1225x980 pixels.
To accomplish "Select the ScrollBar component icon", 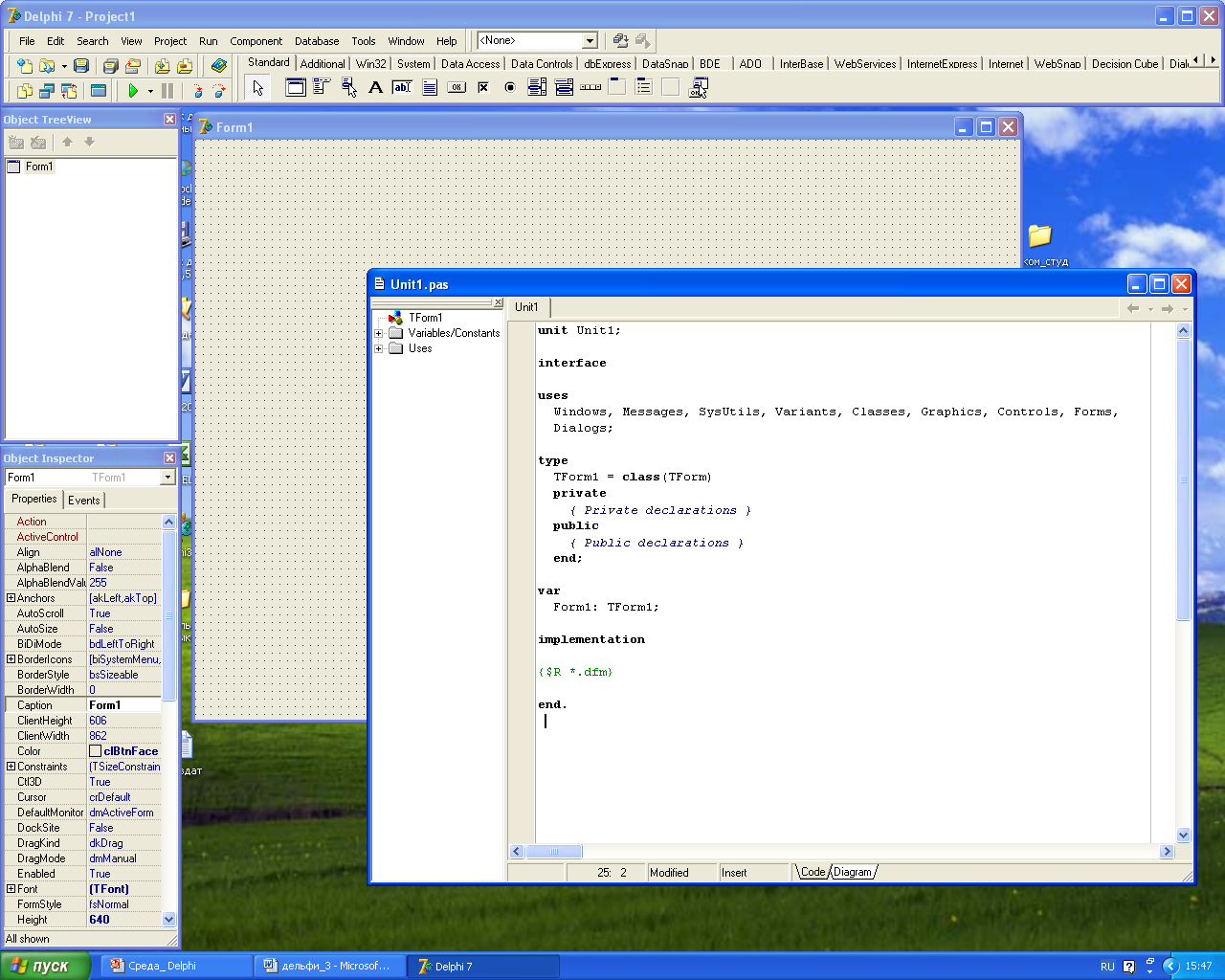I will point(590,87).
